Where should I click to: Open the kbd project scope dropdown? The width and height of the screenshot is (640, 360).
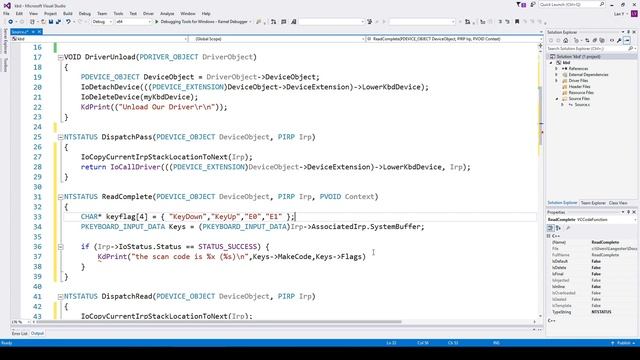100,39
